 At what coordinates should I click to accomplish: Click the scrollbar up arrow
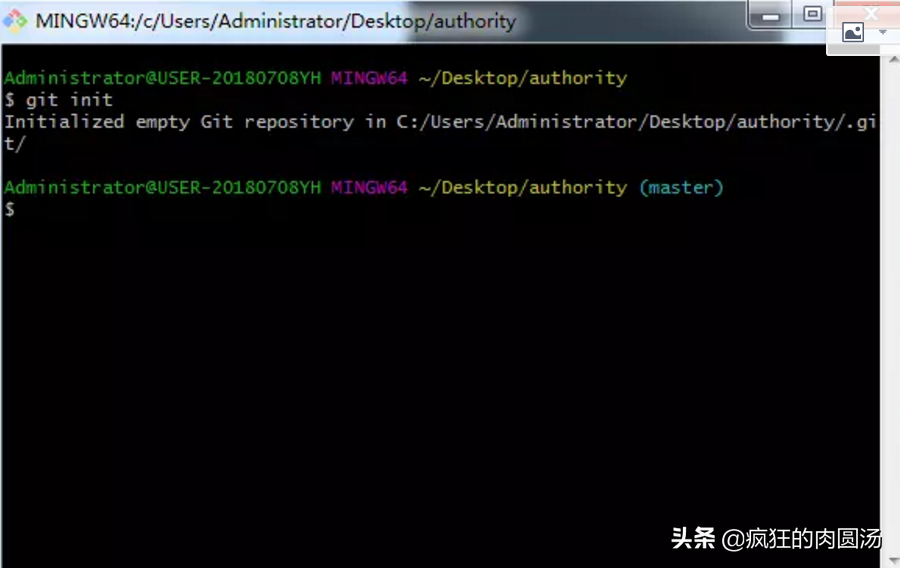893,59
